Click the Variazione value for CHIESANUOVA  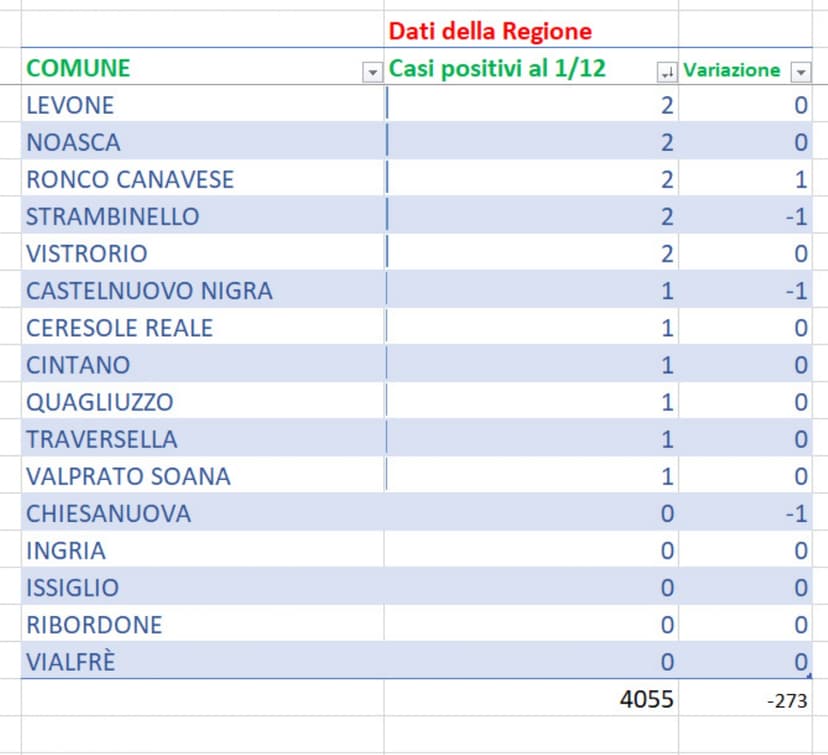795,513
